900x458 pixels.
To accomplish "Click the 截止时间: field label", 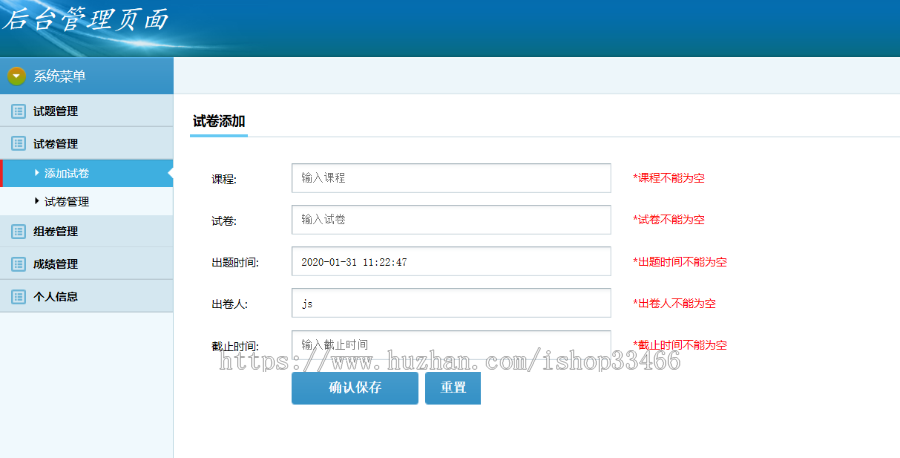I will [235, 346].
